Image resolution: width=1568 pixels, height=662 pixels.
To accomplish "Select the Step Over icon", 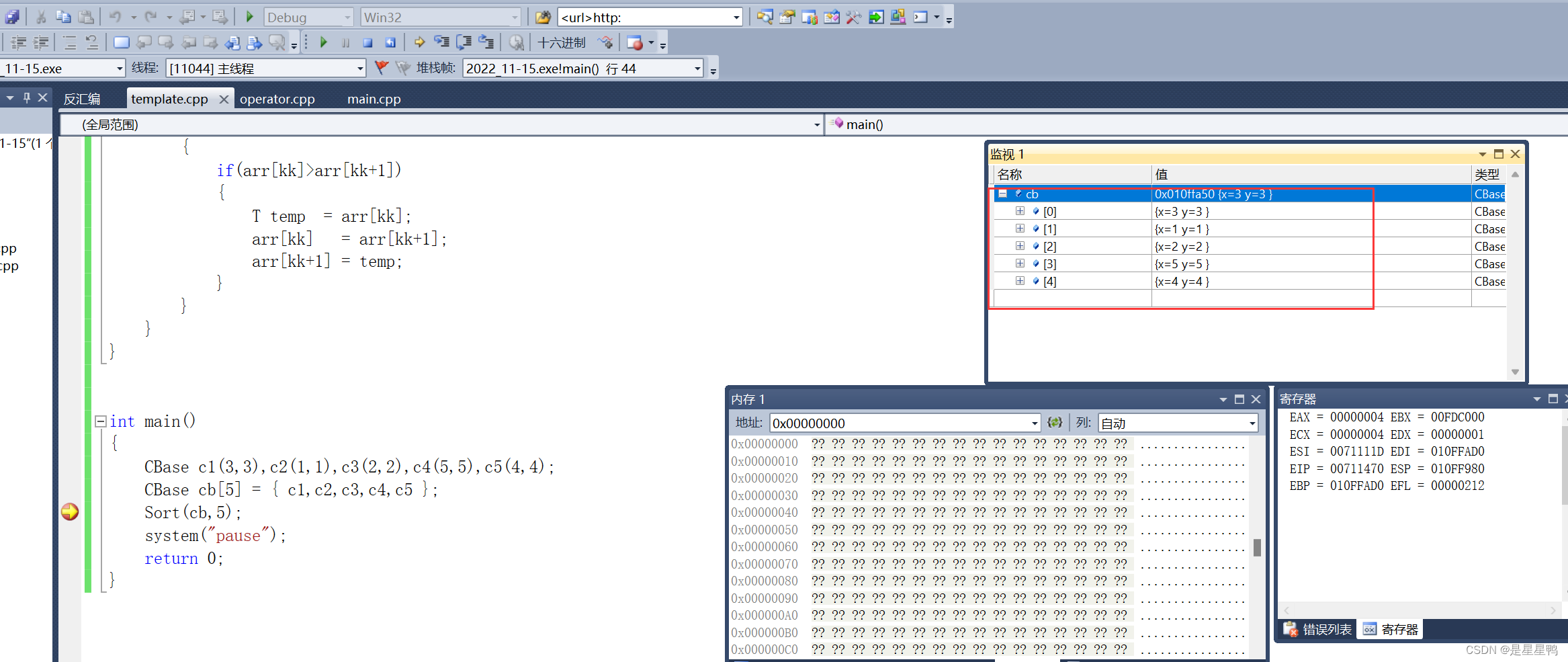I will click(464, 42).
